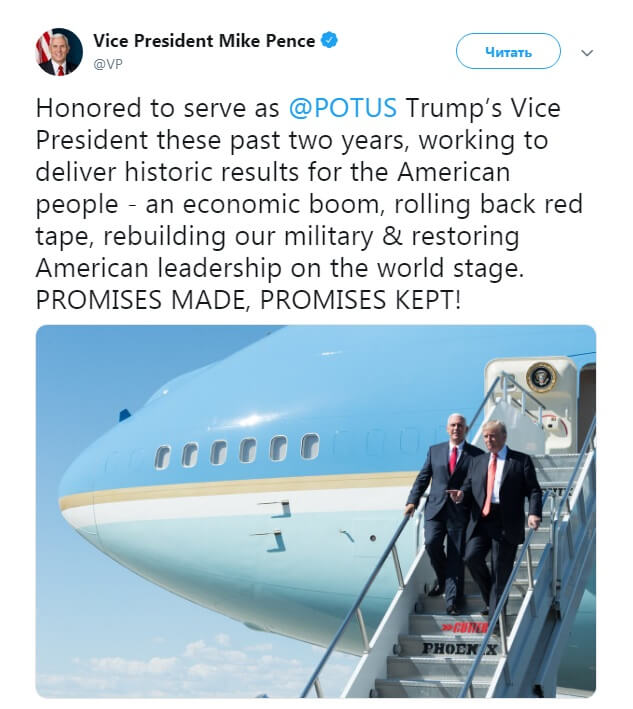Viewport: 633px width, 709px height.
Task: Follow the account with Читать button
Action: pos(508,51)
